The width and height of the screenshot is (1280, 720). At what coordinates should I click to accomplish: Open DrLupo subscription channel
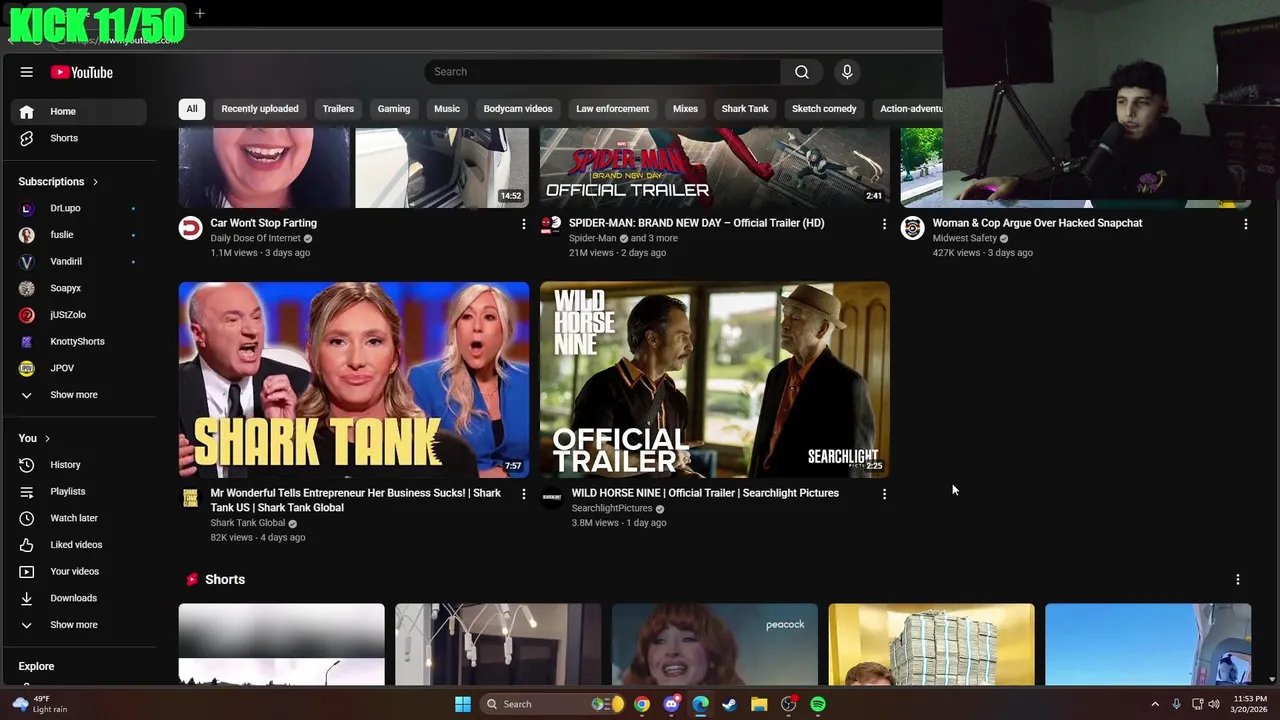tap(78, 208)
